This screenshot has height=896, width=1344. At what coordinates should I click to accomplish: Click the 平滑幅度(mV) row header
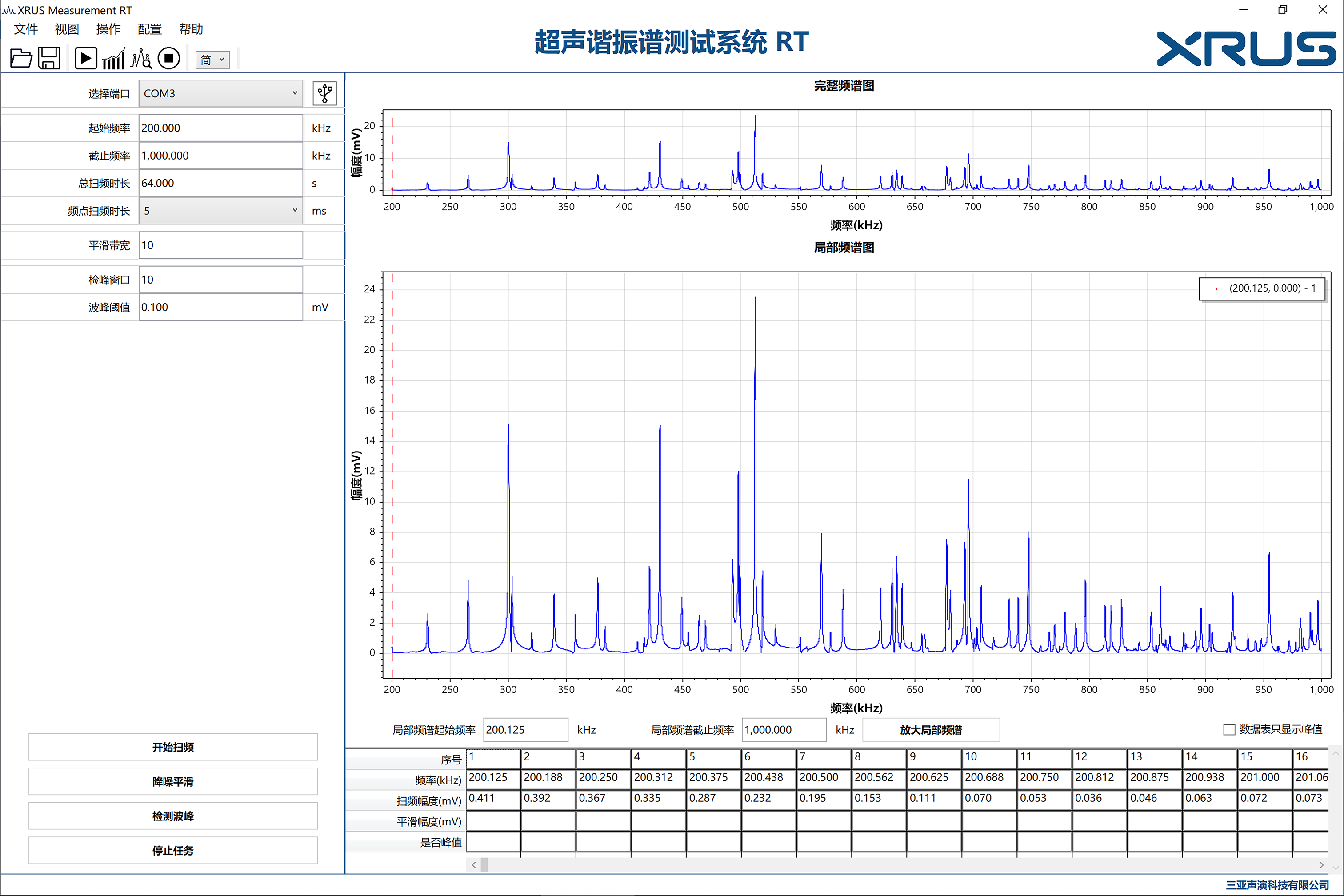[x=406, y=821]
